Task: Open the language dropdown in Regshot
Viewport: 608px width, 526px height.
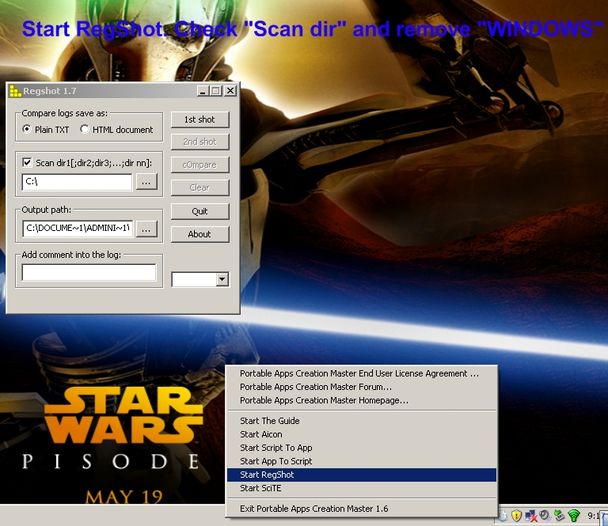Action: (x=222, y=279)
